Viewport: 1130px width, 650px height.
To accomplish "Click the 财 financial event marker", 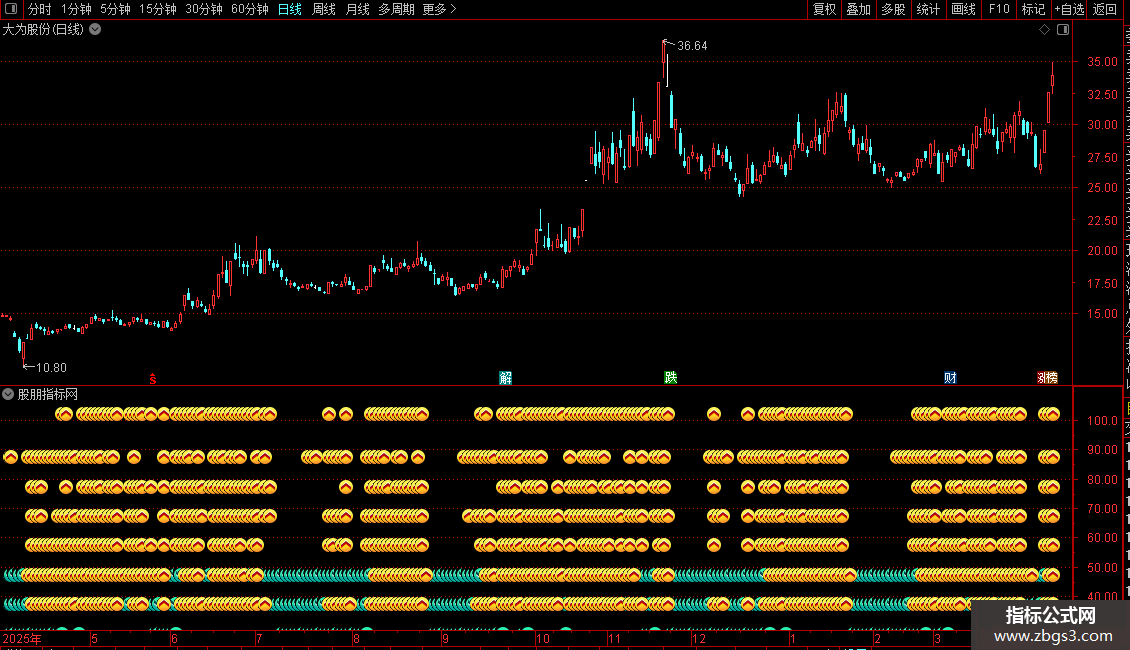I will pos(950,378).
